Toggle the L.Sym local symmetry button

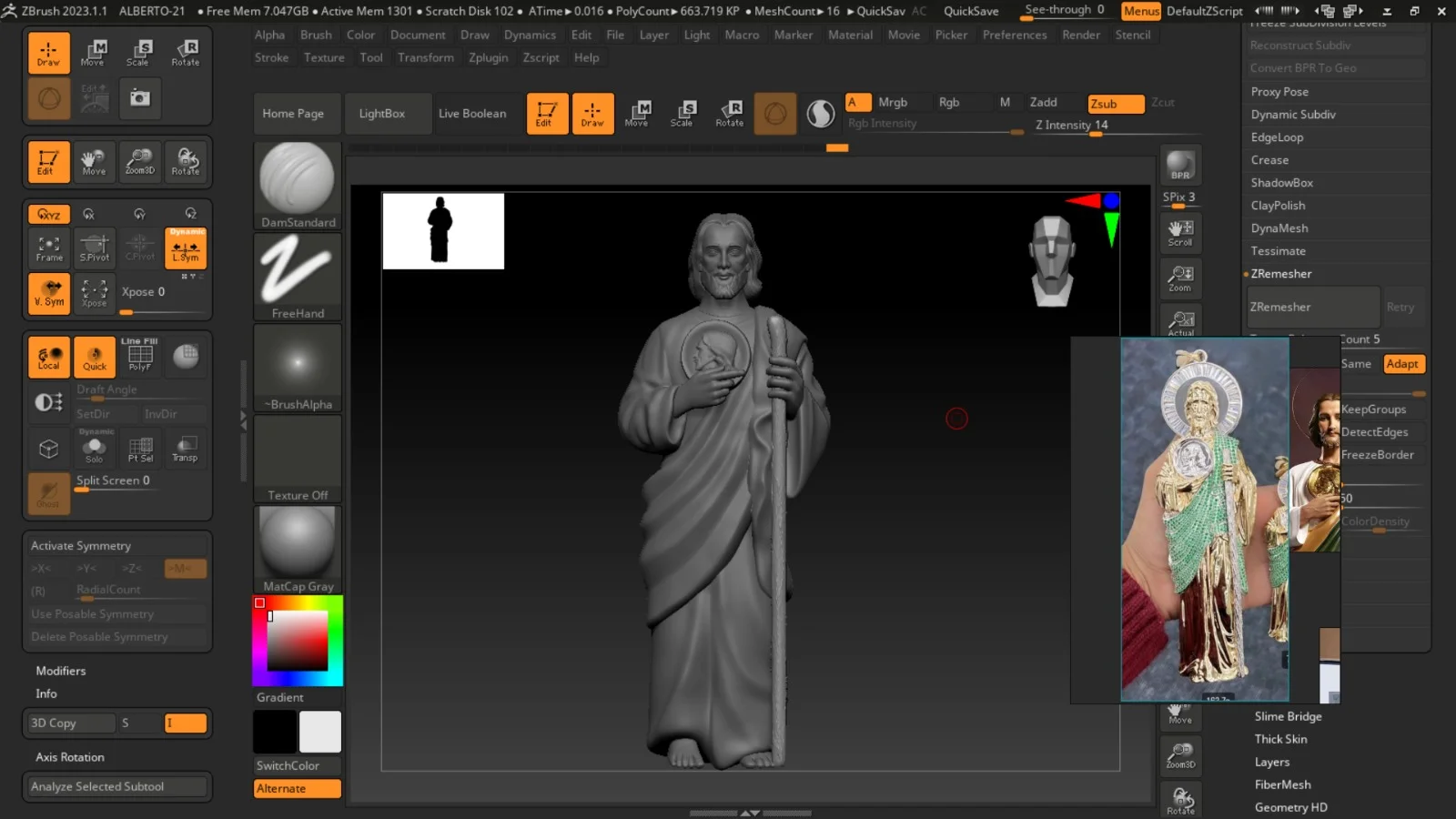click(x=186, y=248)
